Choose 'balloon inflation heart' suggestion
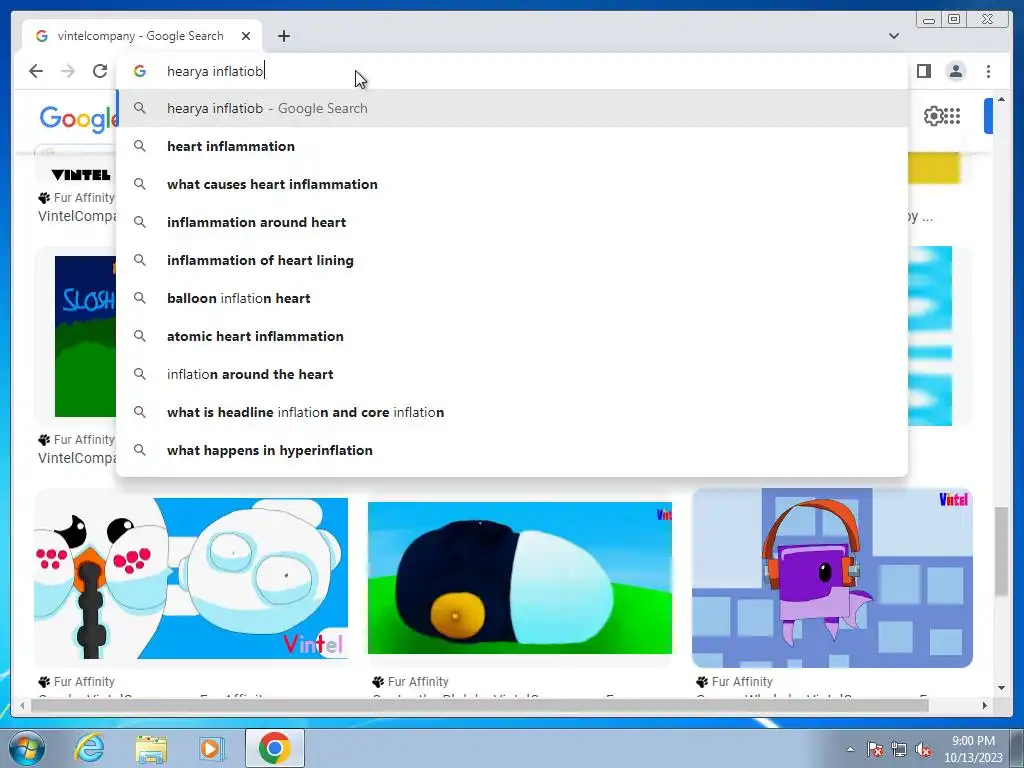 [x=512, y=298]
